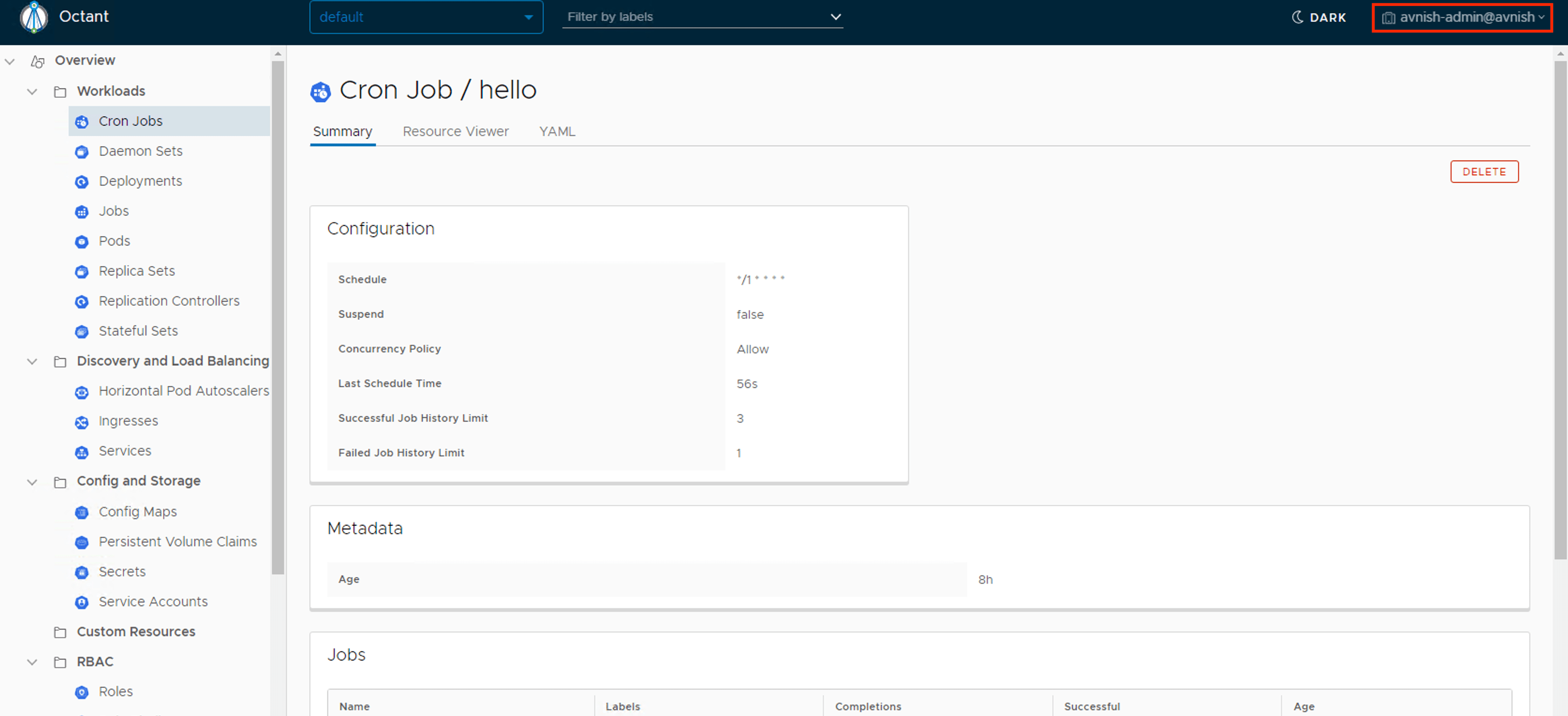Open the default namespace dropdown
Image resolution: width=1568 pixels, height=716 pixels.
tap(426, 17)
